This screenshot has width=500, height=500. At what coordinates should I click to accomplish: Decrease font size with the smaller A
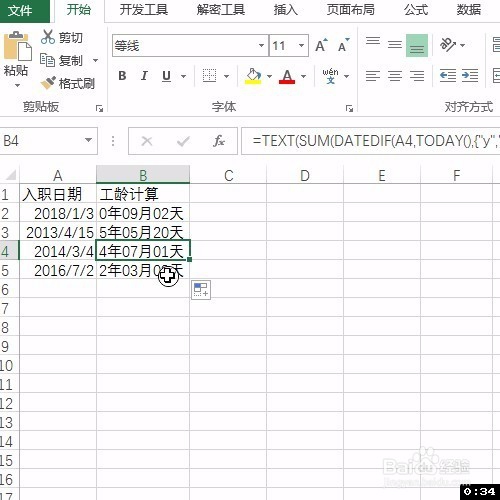click(344, 45)
